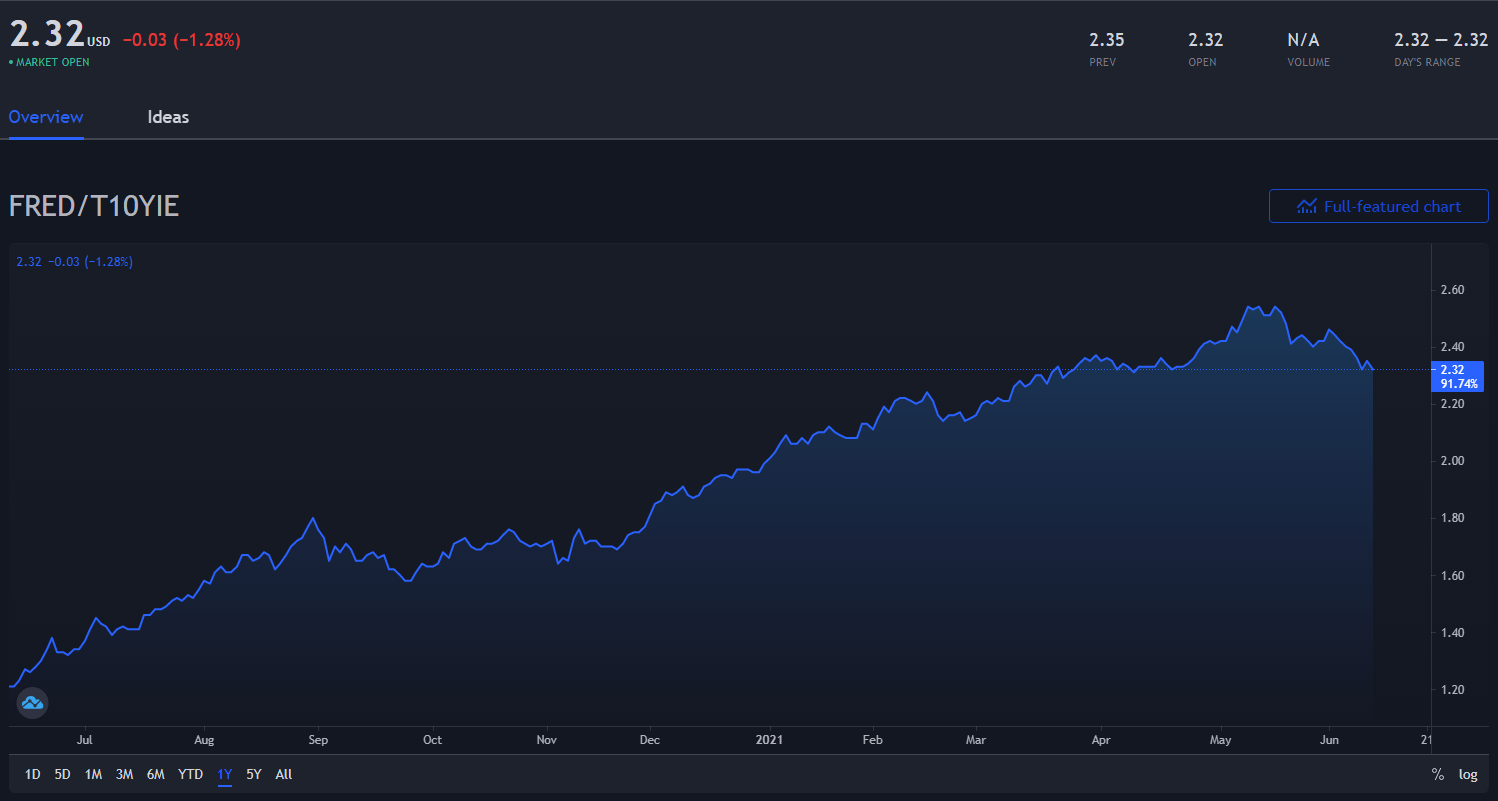
Task: Show All historical data range
Action: pos(284,774)
